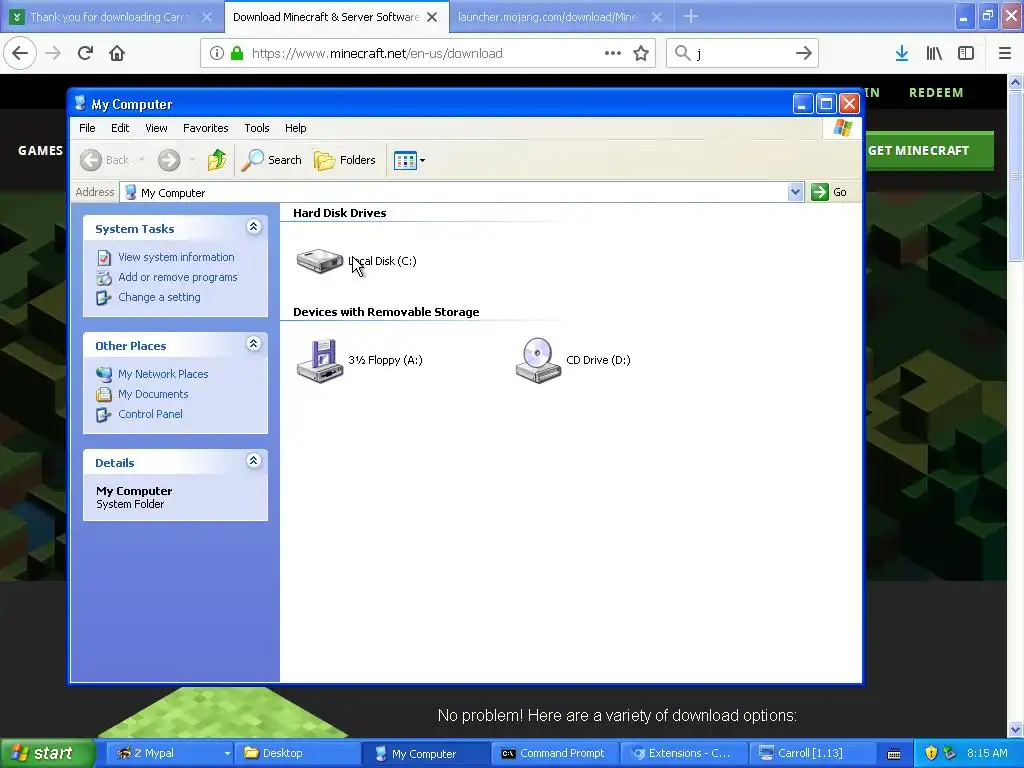Viewport: 1024px width, 768px height.
Task: Click the green padlock security icon
Action: (x=237, y=54)
